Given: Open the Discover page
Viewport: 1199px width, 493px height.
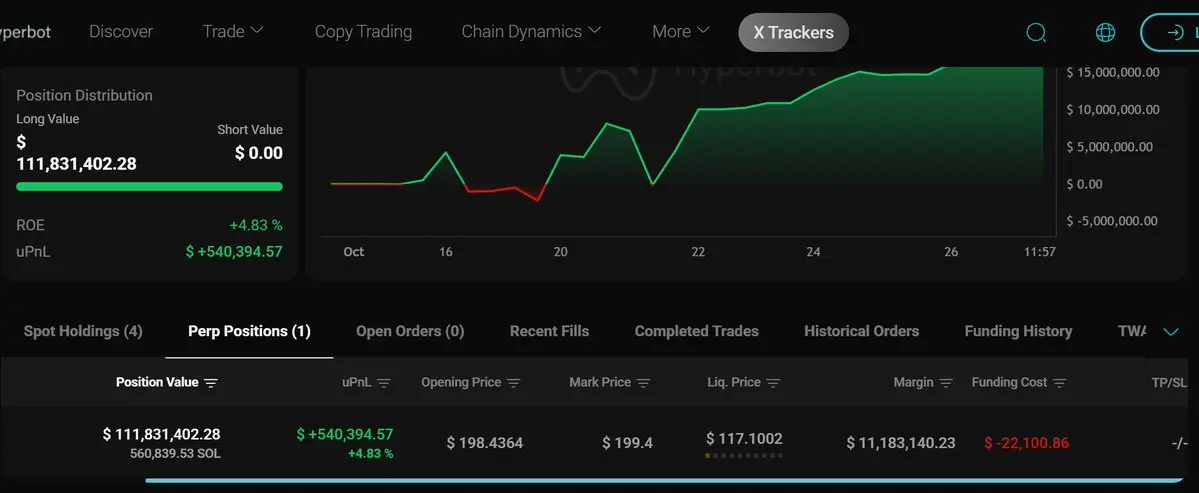Looking at the screenshot, I should 121,31.
